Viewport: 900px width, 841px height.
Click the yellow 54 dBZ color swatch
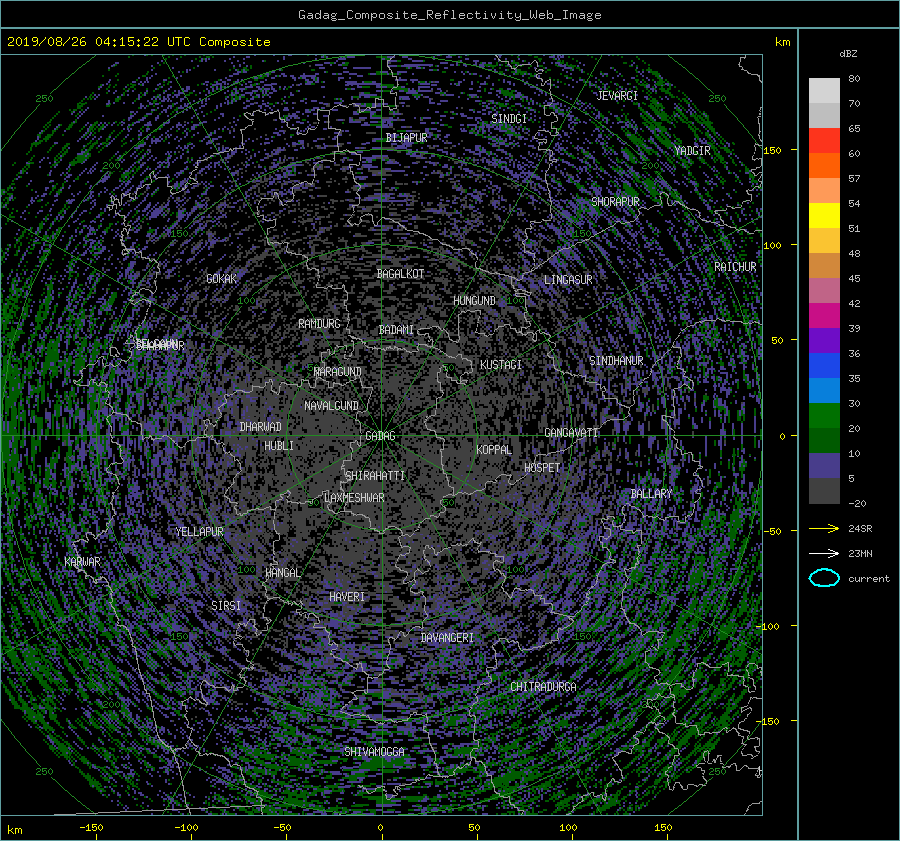point(824,216)
